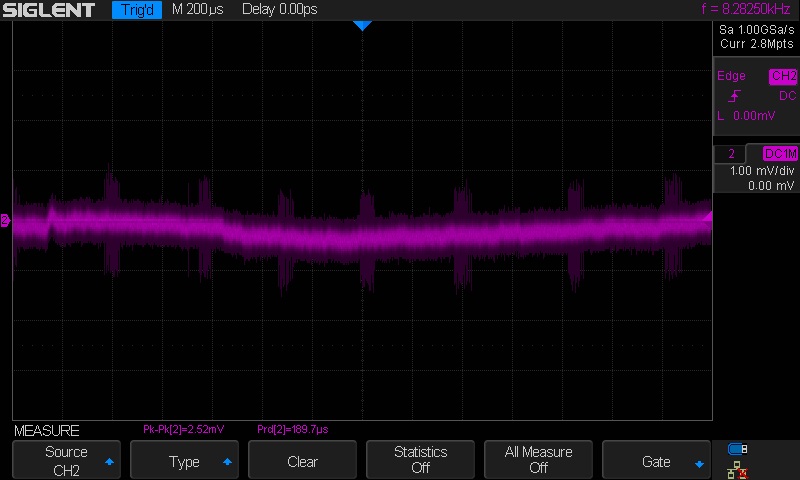Screen dimensions: 800x480
Task: Select the 0.00 mV channel offset value
Action: point(771,186)
